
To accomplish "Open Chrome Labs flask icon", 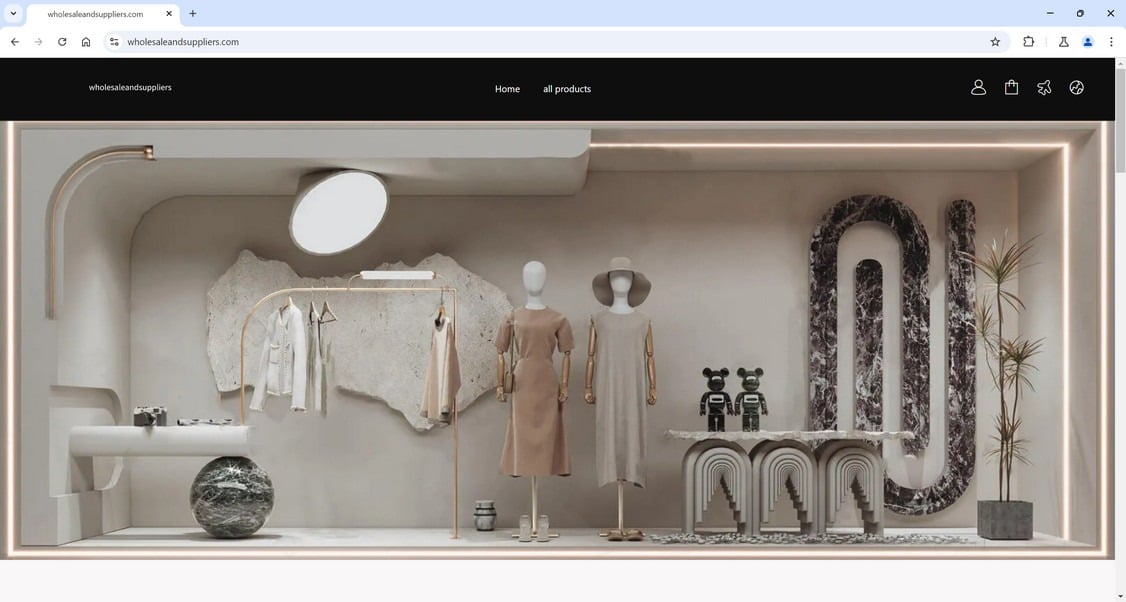I will coord(1064,42).
